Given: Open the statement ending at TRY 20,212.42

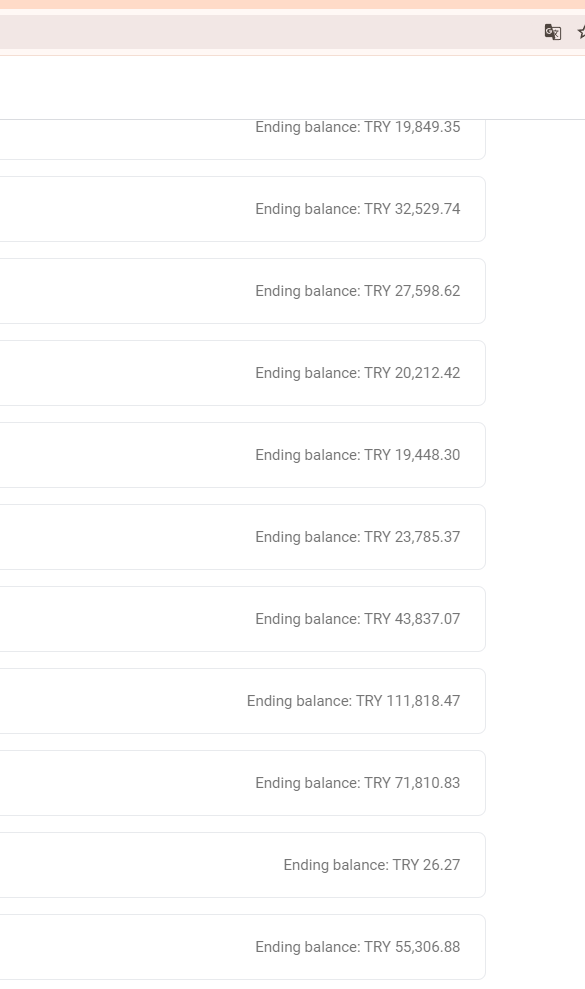Looking at the screenshot, I should 242,373.
